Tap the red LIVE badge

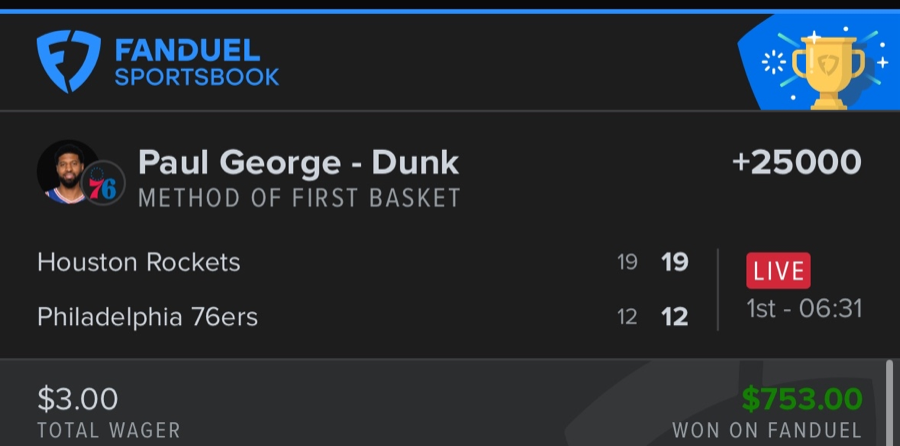click(x=778, y=270)
